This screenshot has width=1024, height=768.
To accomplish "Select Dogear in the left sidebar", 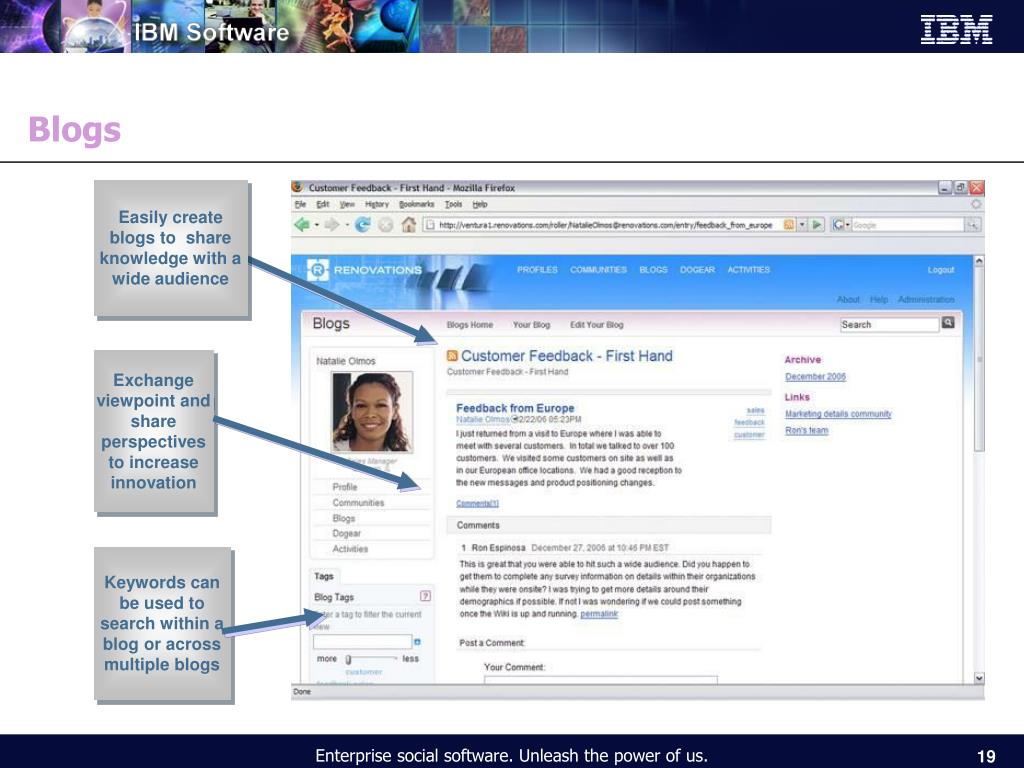I will (347, 534).
